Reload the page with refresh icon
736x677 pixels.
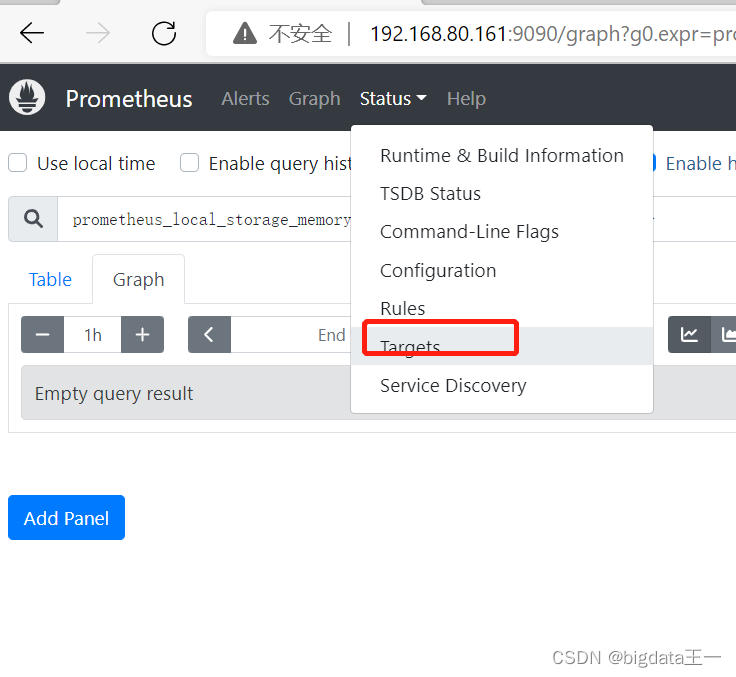click(164, 33)
